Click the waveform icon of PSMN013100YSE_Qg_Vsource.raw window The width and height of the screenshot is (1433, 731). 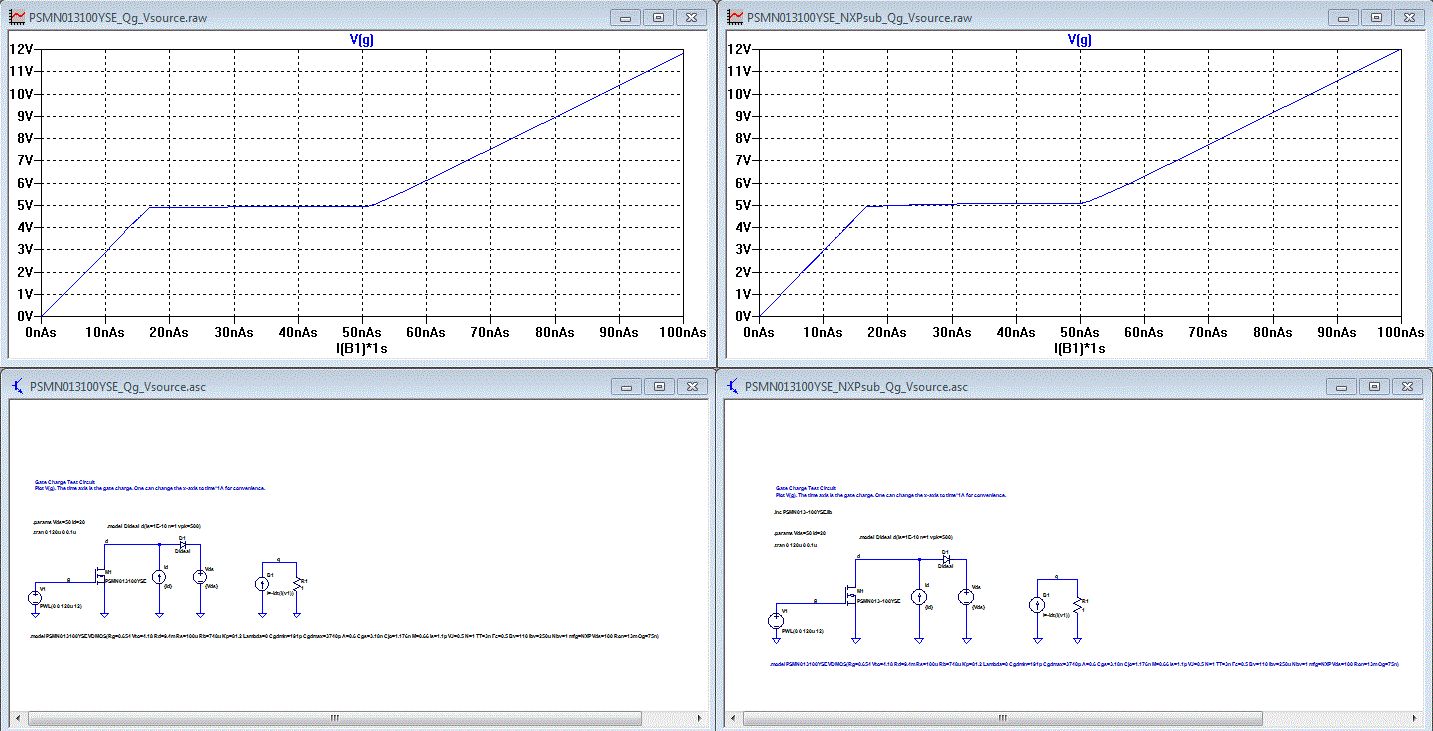17,17
